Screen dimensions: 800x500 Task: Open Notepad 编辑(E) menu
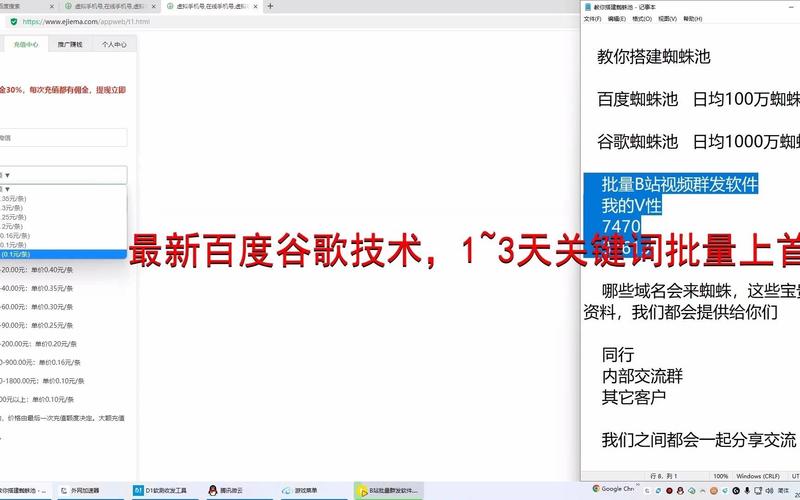coord(617,19)
